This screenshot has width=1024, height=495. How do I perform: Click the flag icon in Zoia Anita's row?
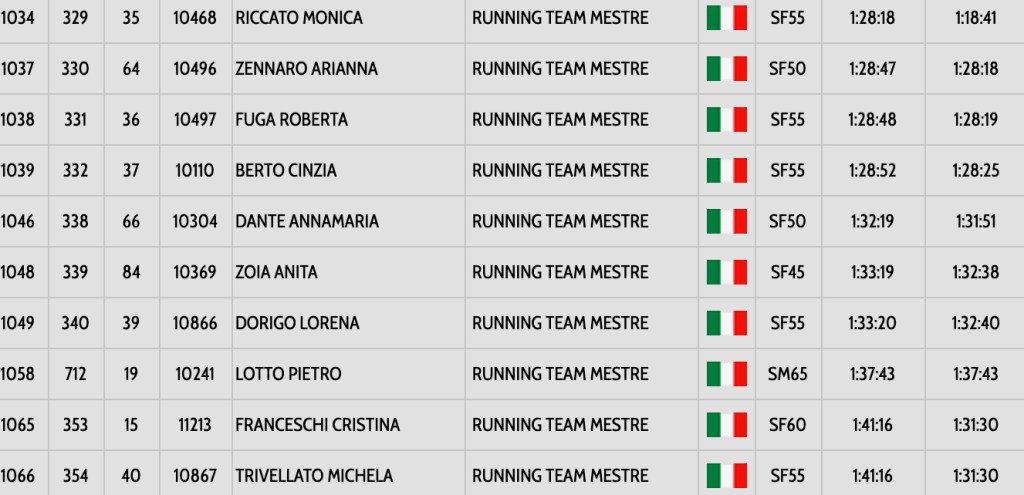tap(727, 272)
